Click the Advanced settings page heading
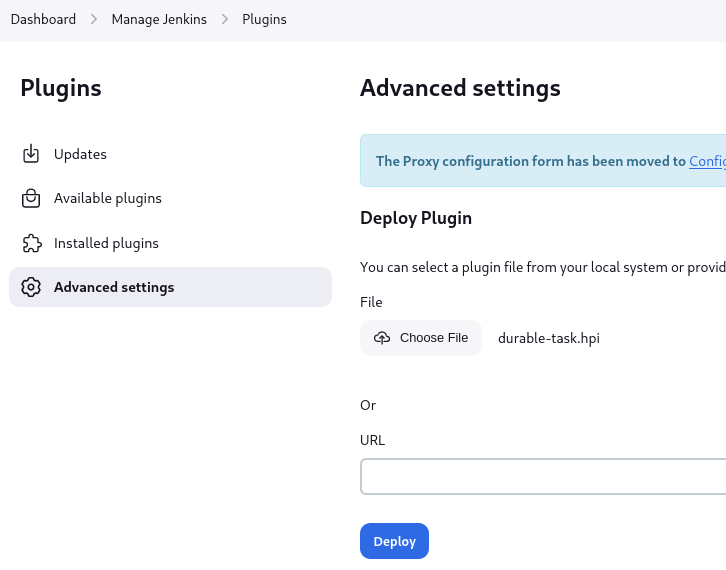 [x=460, y=88]
